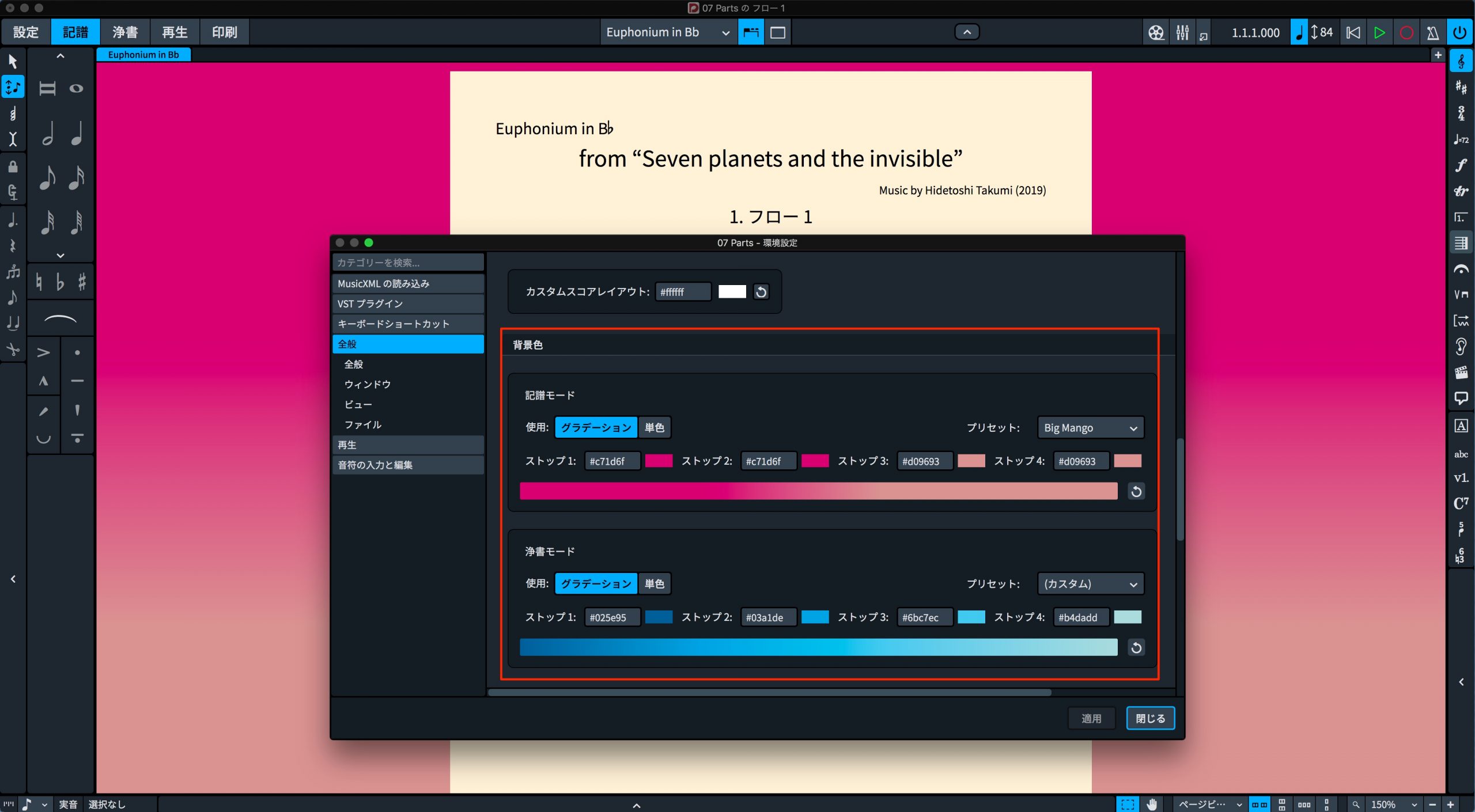Open the video window icon
The height and width of the screenshot is (812, 1475).
[x=1155, y=32]
